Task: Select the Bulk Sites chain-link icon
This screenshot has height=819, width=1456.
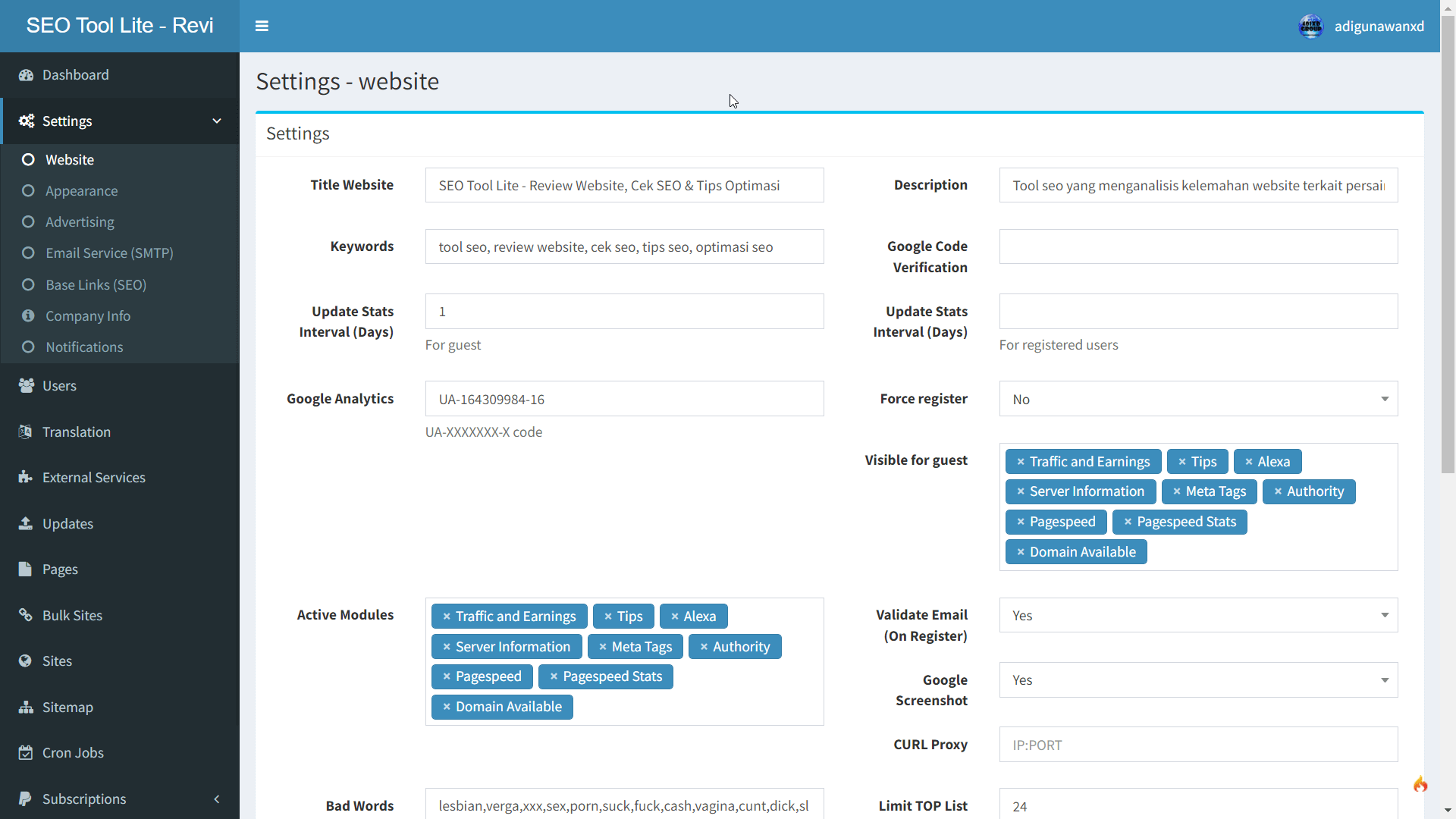Action: point(27,615)
